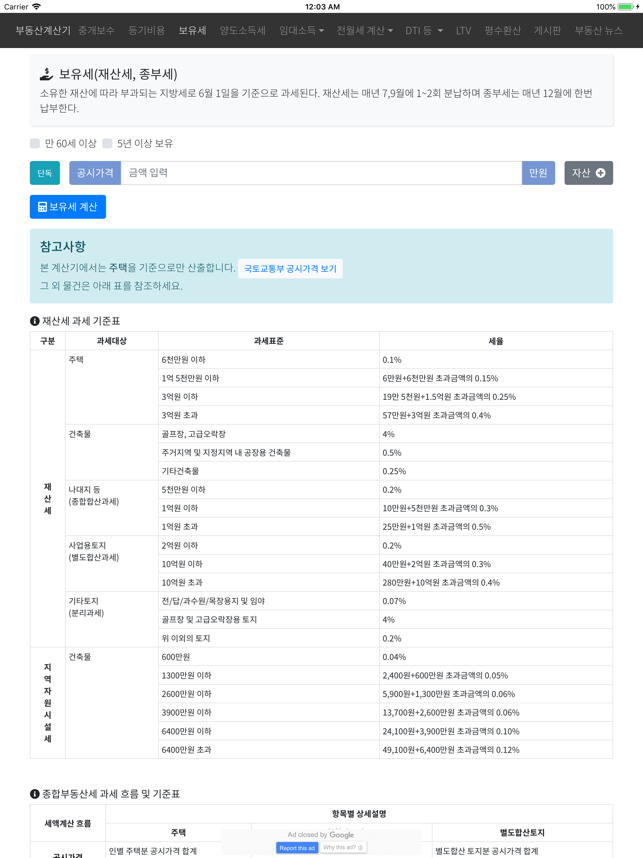Click Report this ad button
Image resolution: width=643 pixels, height=858 pixels.
point(296,848)
